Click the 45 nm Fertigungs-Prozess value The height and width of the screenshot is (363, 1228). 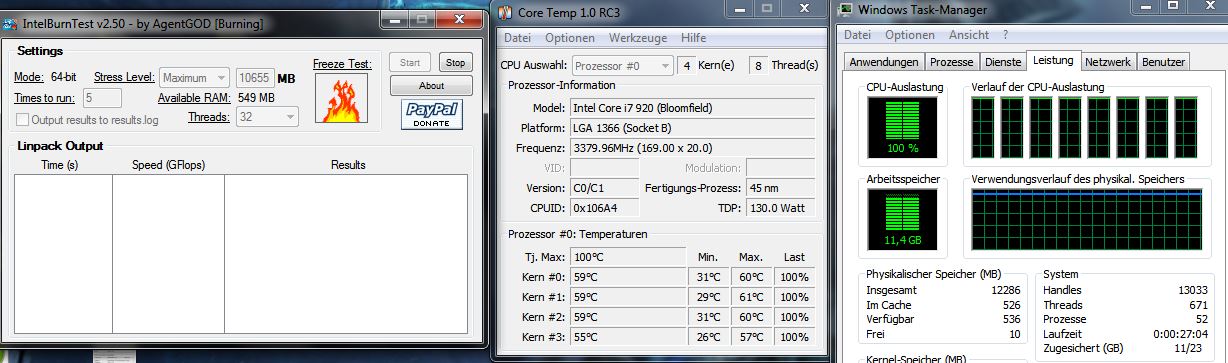(x=780, y=188)
